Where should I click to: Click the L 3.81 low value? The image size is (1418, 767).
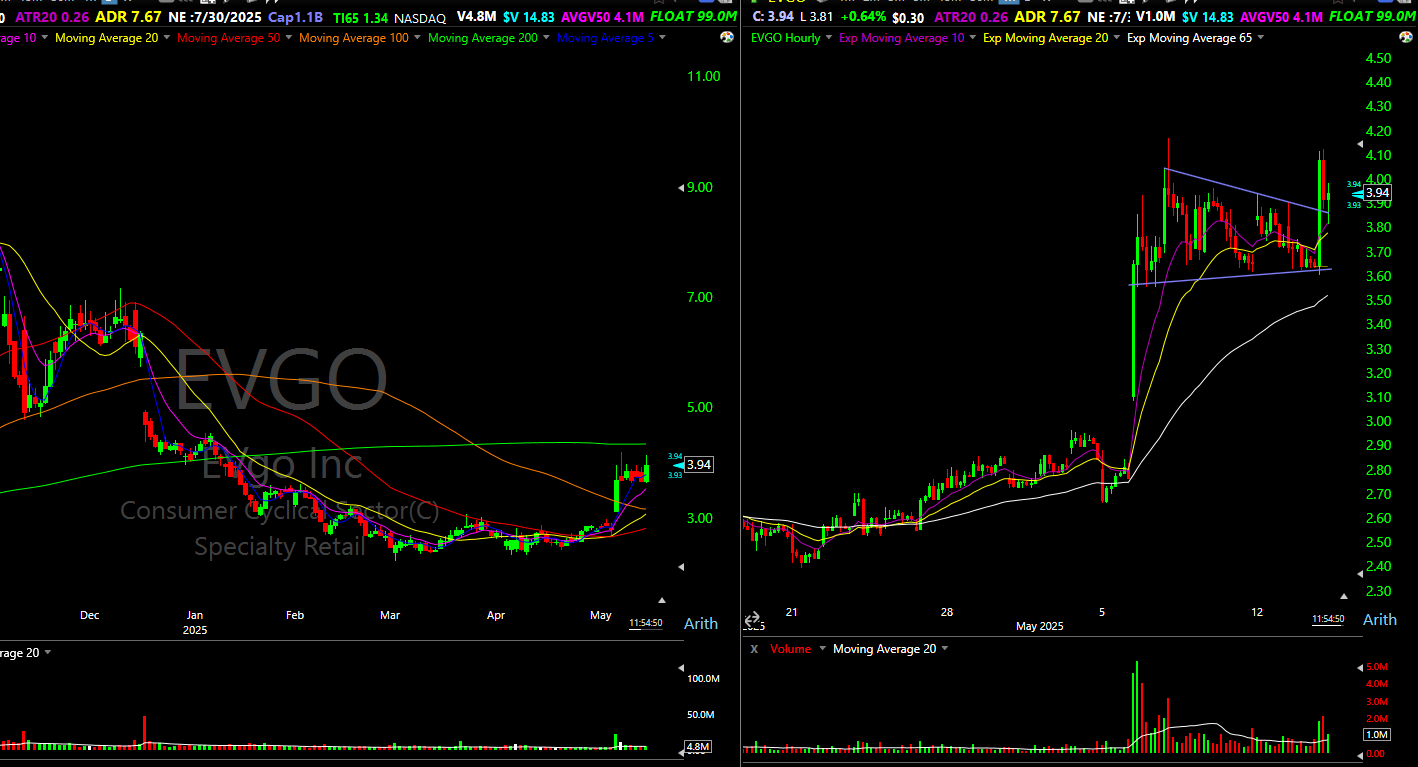[817, 17]
